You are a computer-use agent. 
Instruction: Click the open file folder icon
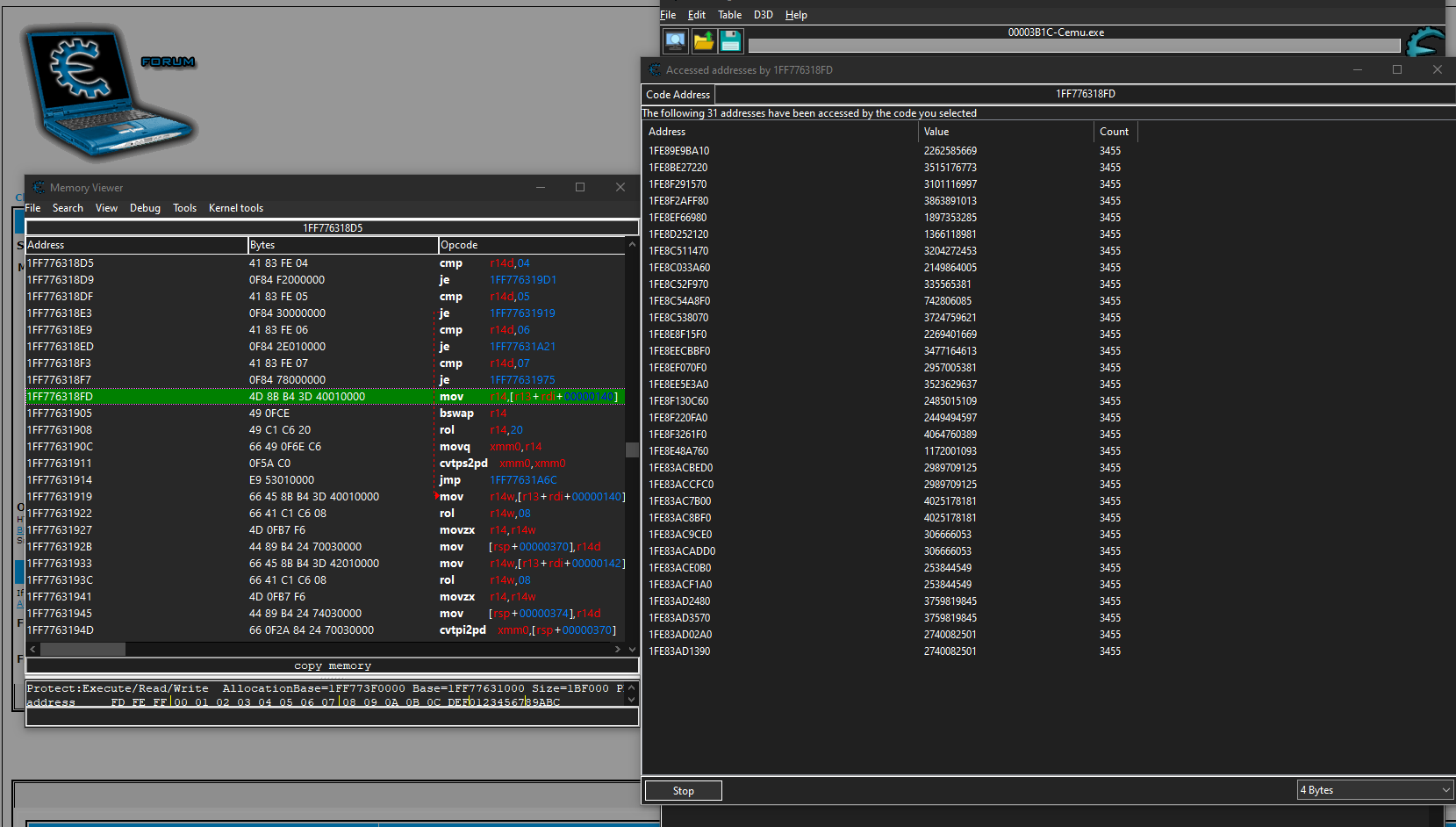[703, 40]
